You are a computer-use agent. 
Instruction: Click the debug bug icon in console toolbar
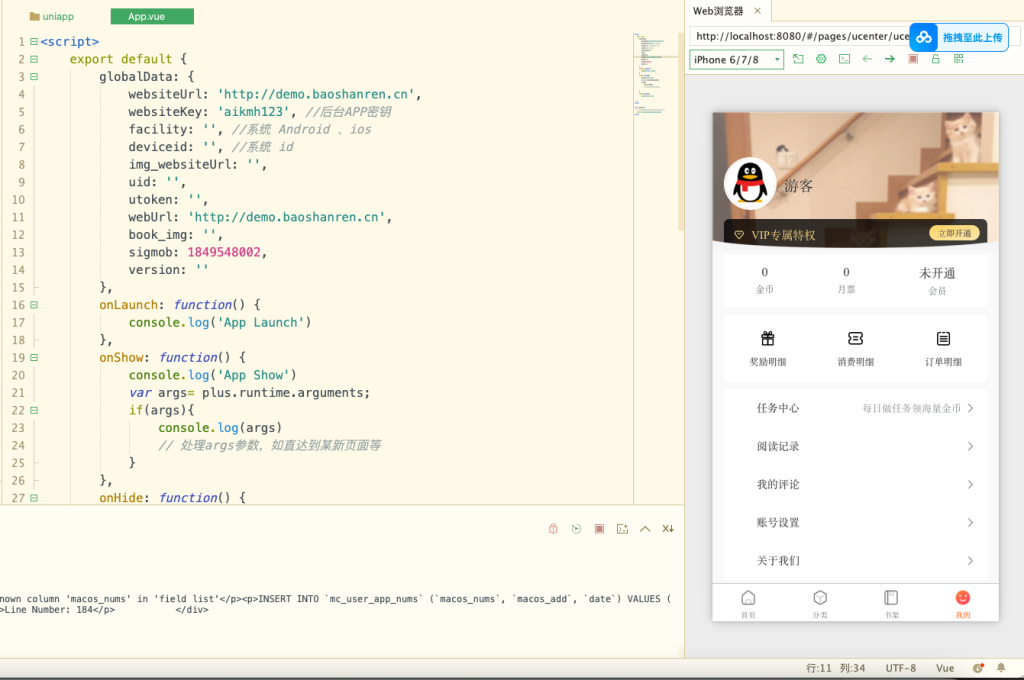[553, 529]
